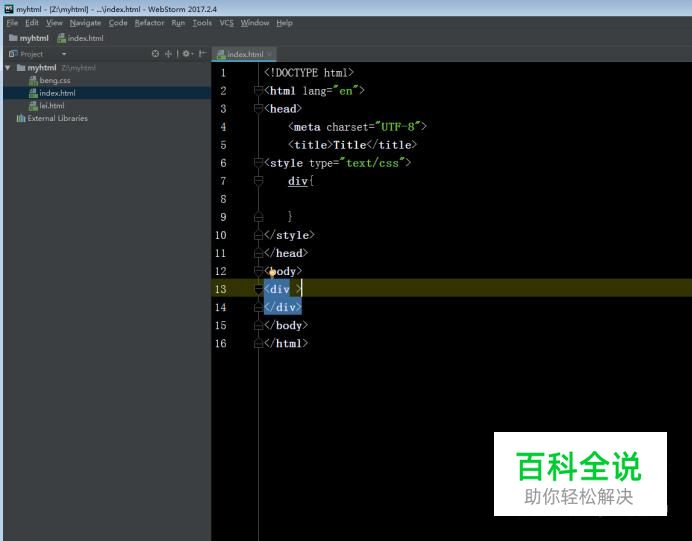The image size is (692, 541).
Task: Click scroll from source target icon
Action: [x=155, y=54]
